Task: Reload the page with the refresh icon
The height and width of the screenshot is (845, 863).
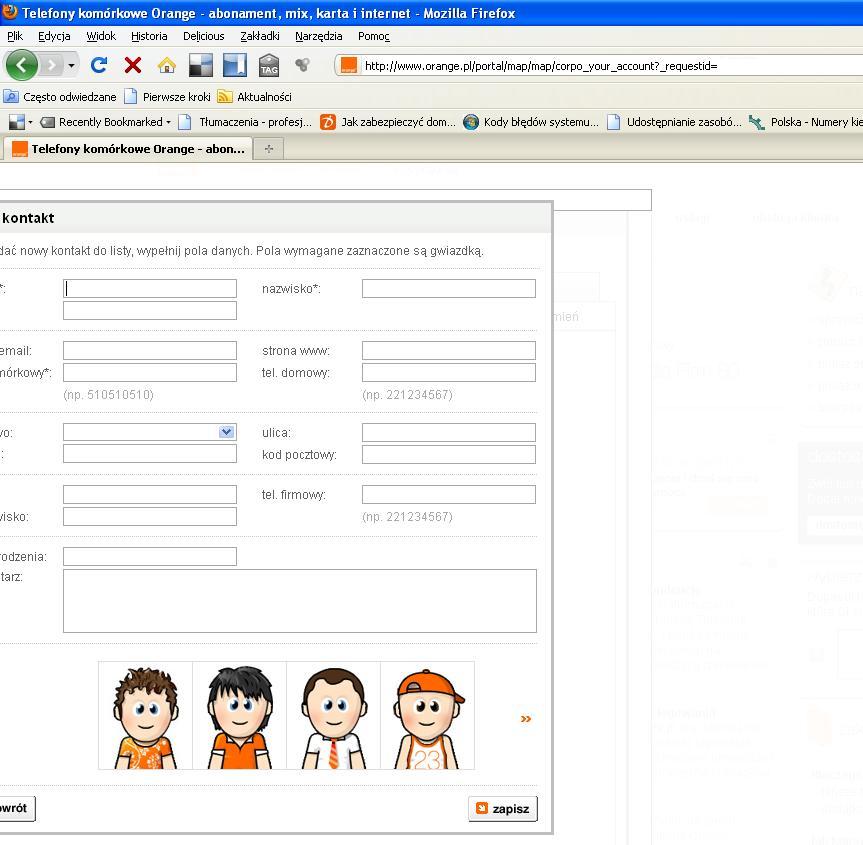Action: point(98,65)
